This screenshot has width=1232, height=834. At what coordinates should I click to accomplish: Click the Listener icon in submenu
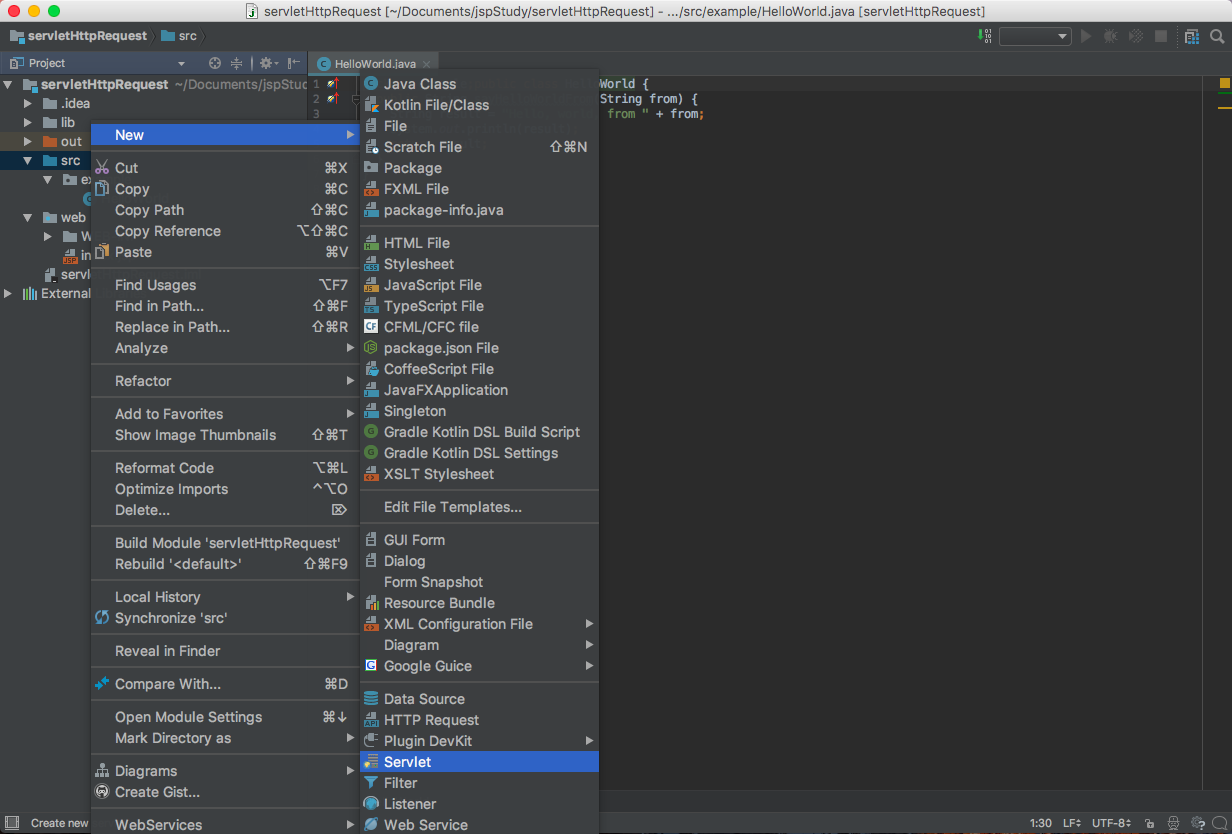tap(371, 804)
